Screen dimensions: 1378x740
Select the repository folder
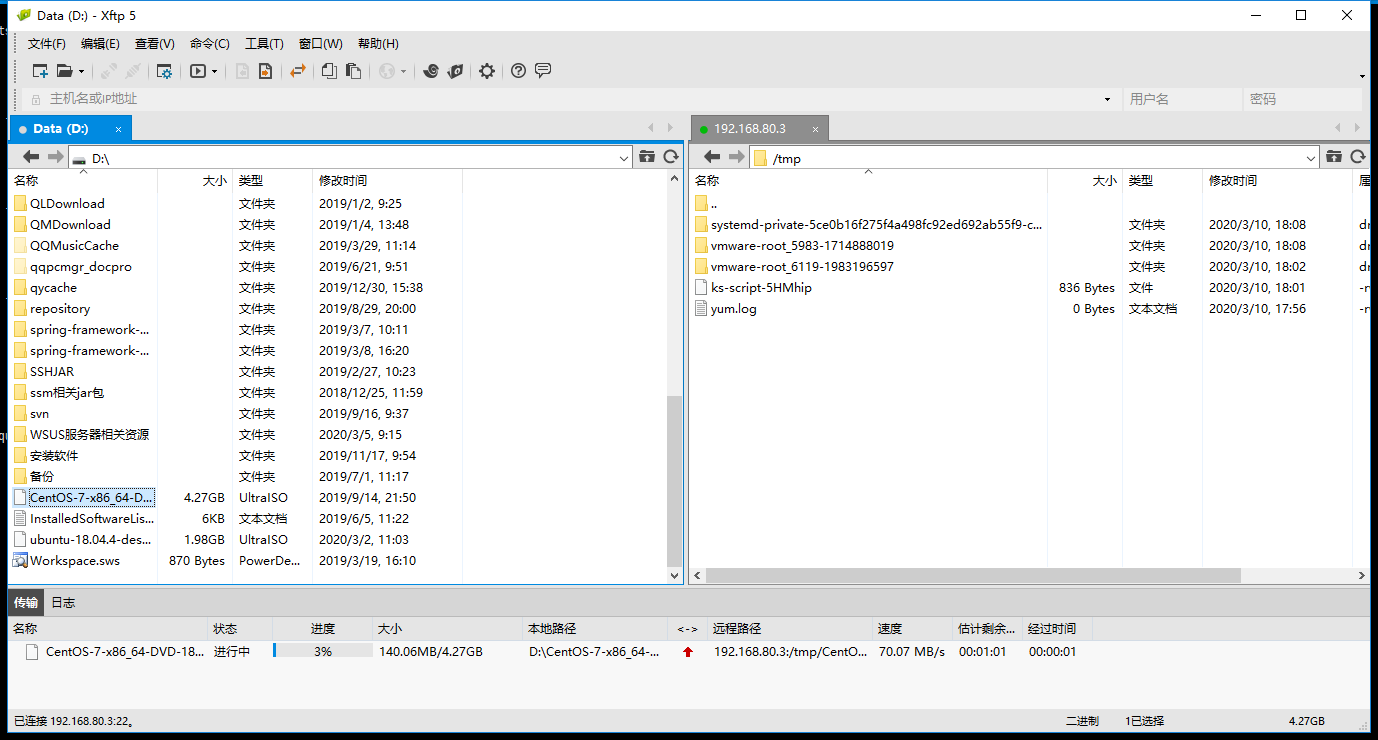(x=60, y=308)
